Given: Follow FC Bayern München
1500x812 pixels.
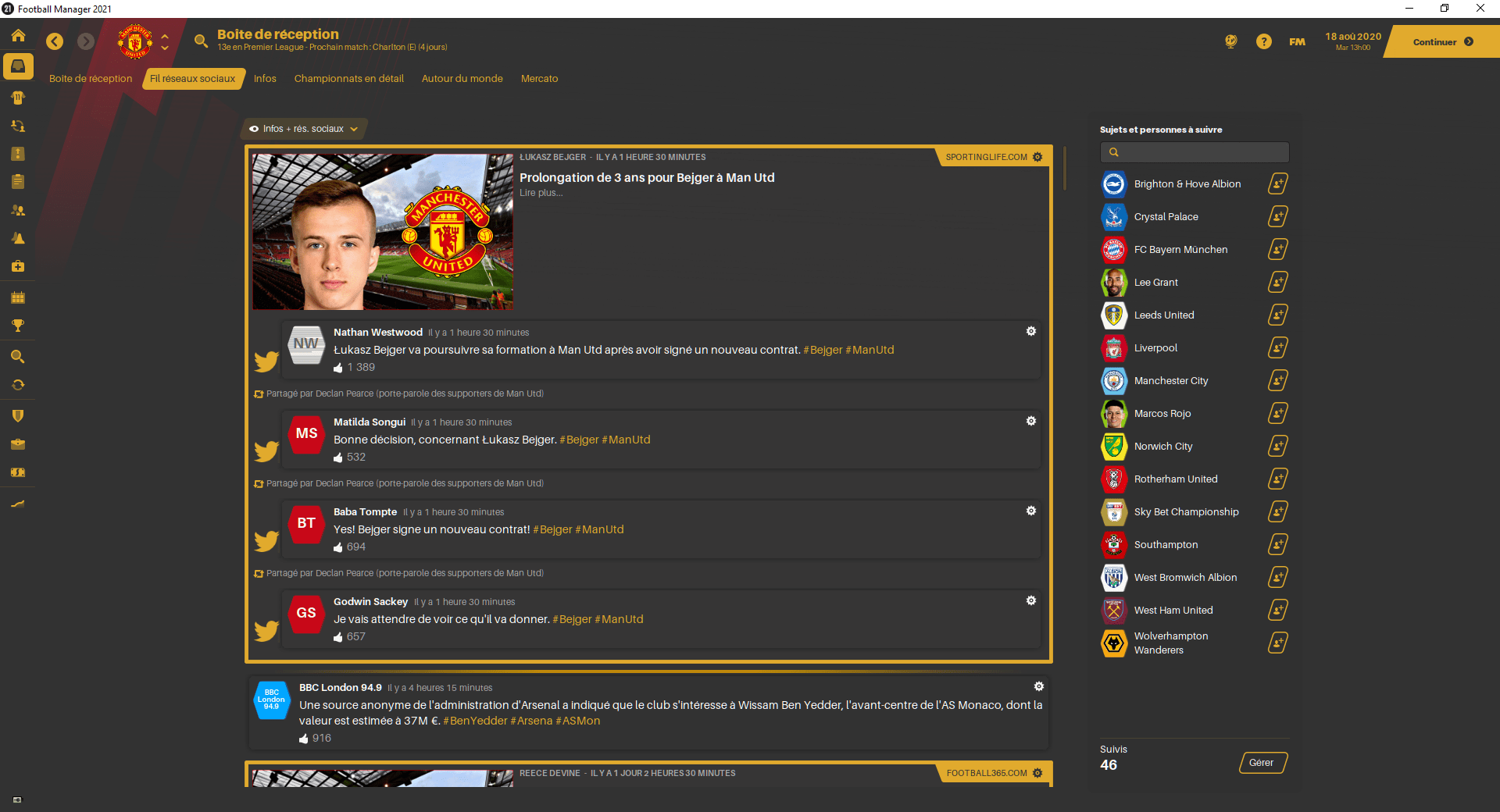Looking at the screenshot, I should click(x=1278, y=250).
